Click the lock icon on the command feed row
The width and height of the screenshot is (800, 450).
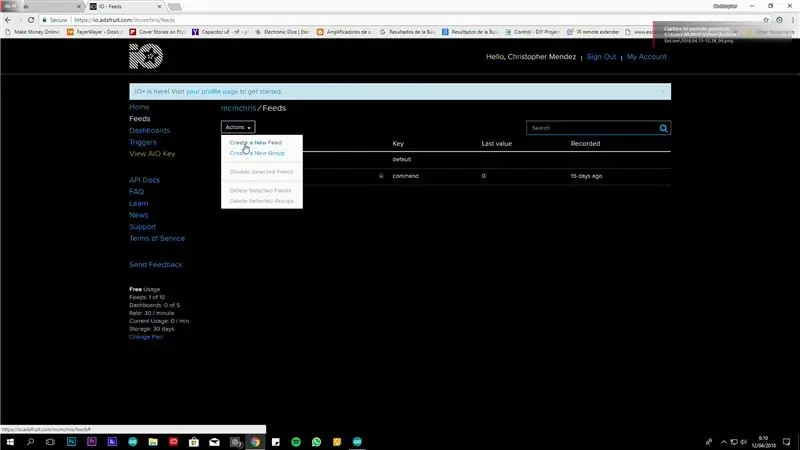tap(381, 176)
